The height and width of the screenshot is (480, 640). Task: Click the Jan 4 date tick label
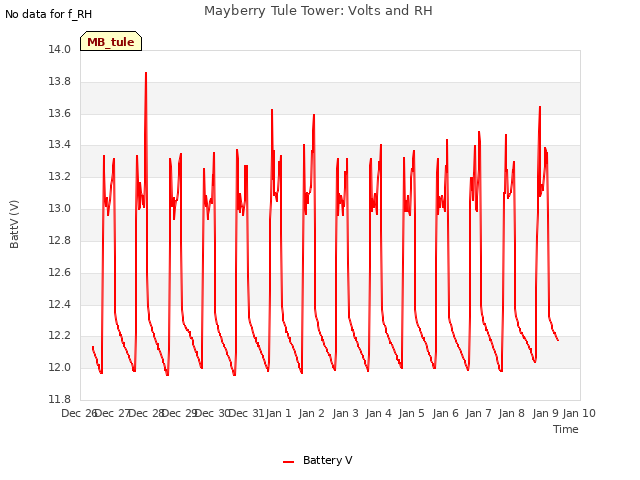coord(379,413)
